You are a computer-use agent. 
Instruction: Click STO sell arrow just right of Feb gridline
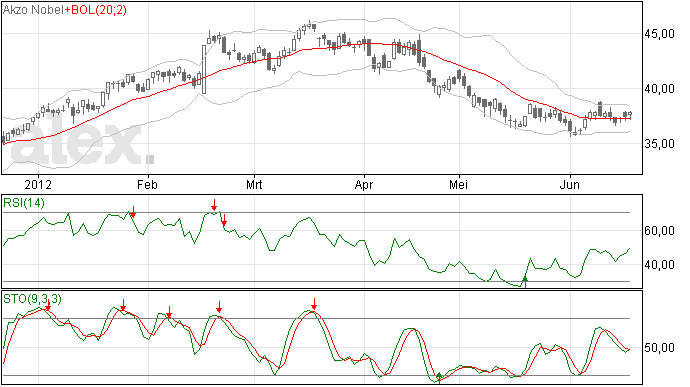pyautogui.click(x=169, y=313)
